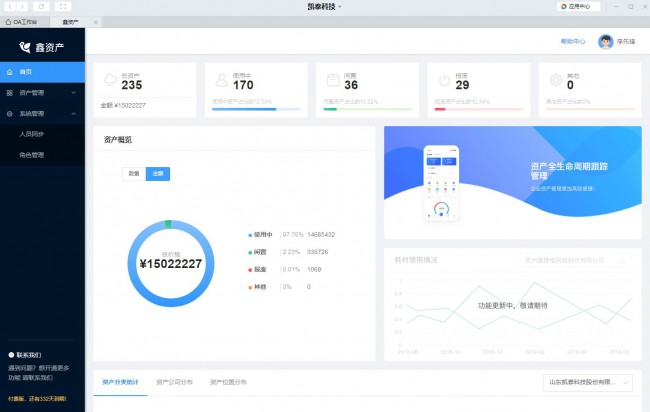Switch asset overview to 数量 view
The image size is (650, 412).
click(133, 173)
